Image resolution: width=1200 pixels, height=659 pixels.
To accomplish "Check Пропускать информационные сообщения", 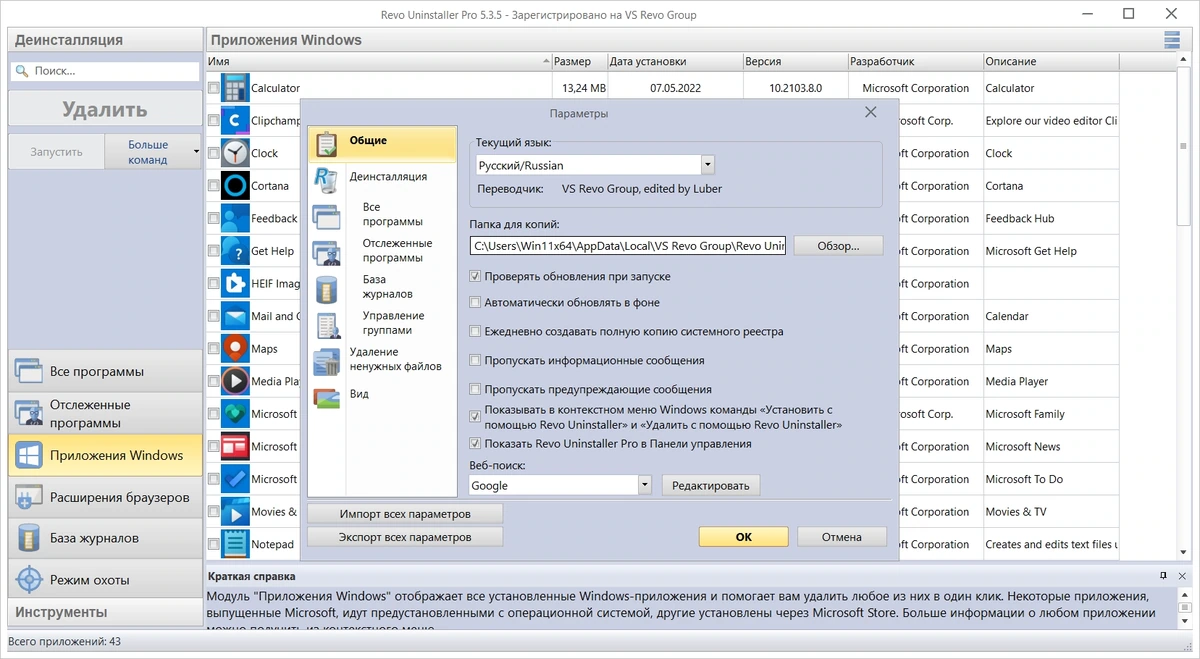I will pyautogui.click(x=475, y=360).
